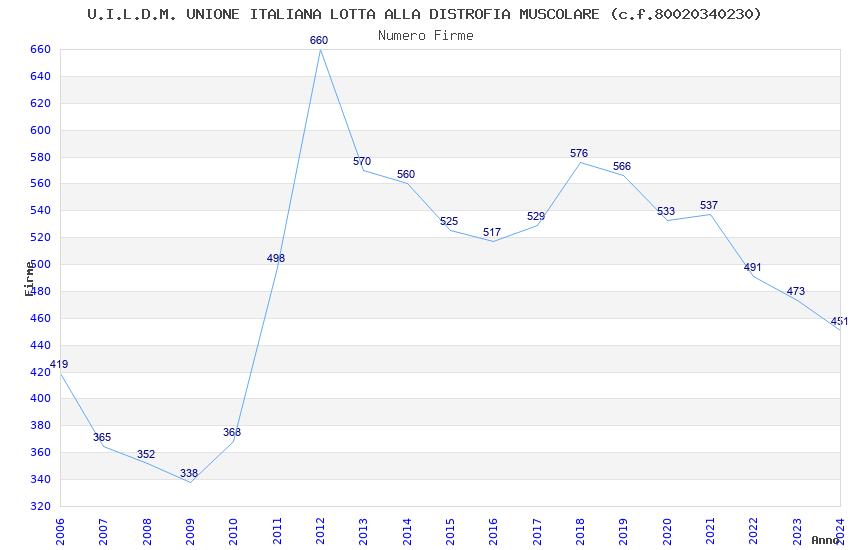Screen dimensions: 850x550
Task: Click the subtitle Numero Firme
Action: pos(426,36)
